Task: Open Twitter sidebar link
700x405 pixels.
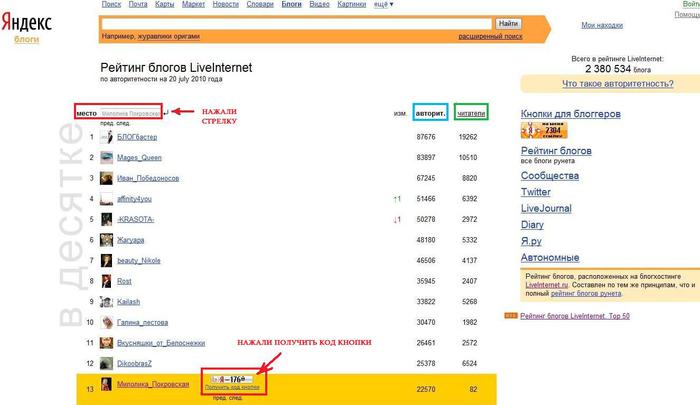Action: pyautogui.click(x=536, y=192)
